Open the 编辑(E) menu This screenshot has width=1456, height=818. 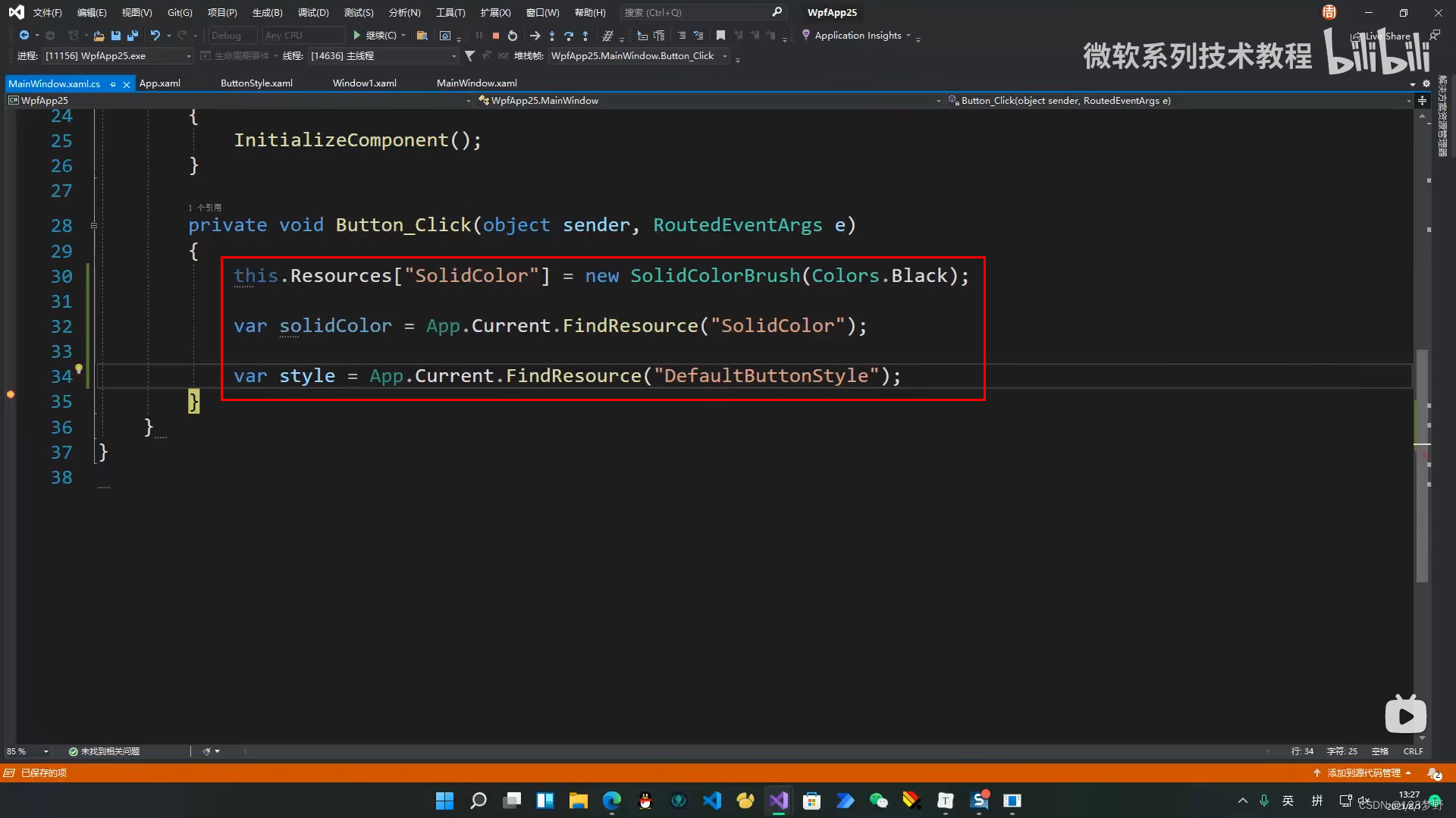(x=92, y=13)
